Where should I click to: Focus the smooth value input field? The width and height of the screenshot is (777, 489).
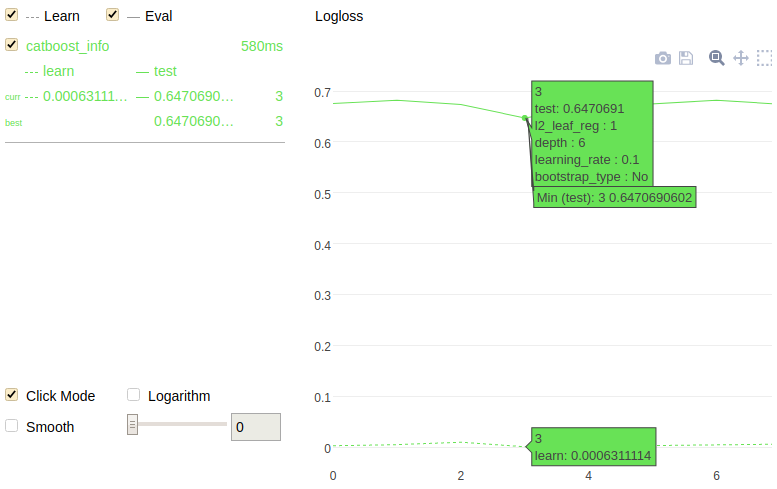(256, 427)
